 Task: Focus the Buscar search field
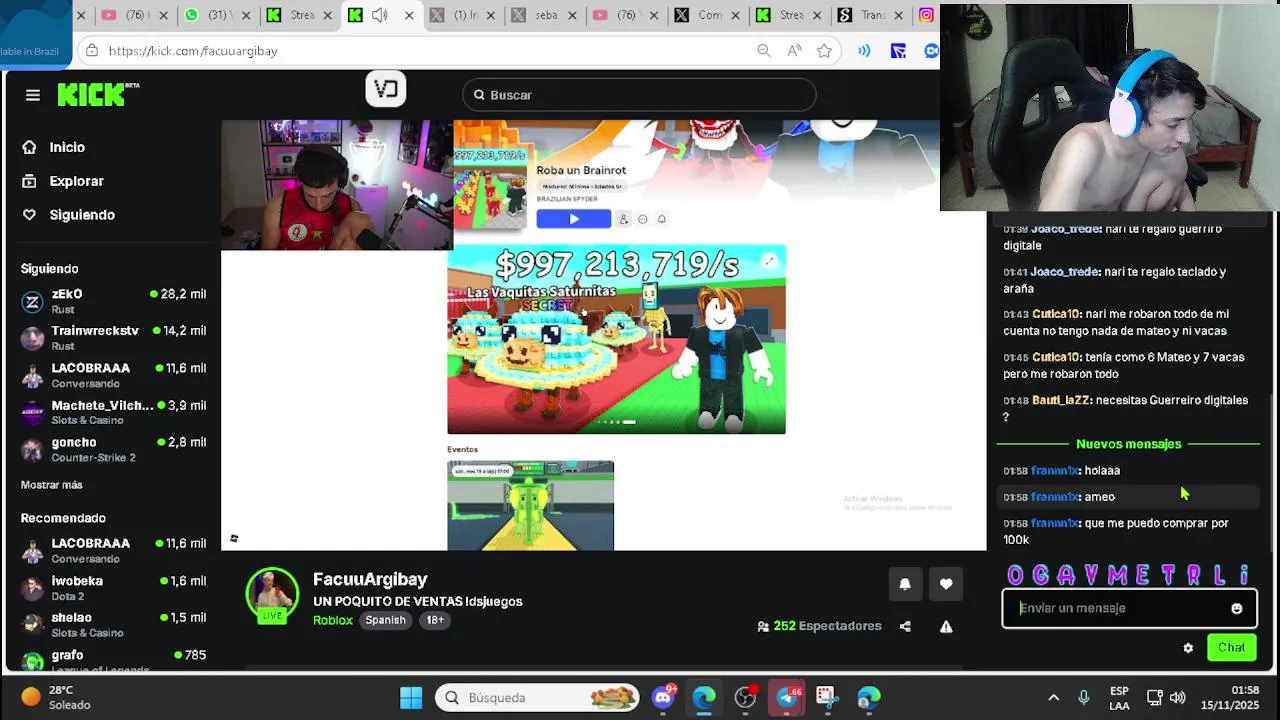[640, 95]
